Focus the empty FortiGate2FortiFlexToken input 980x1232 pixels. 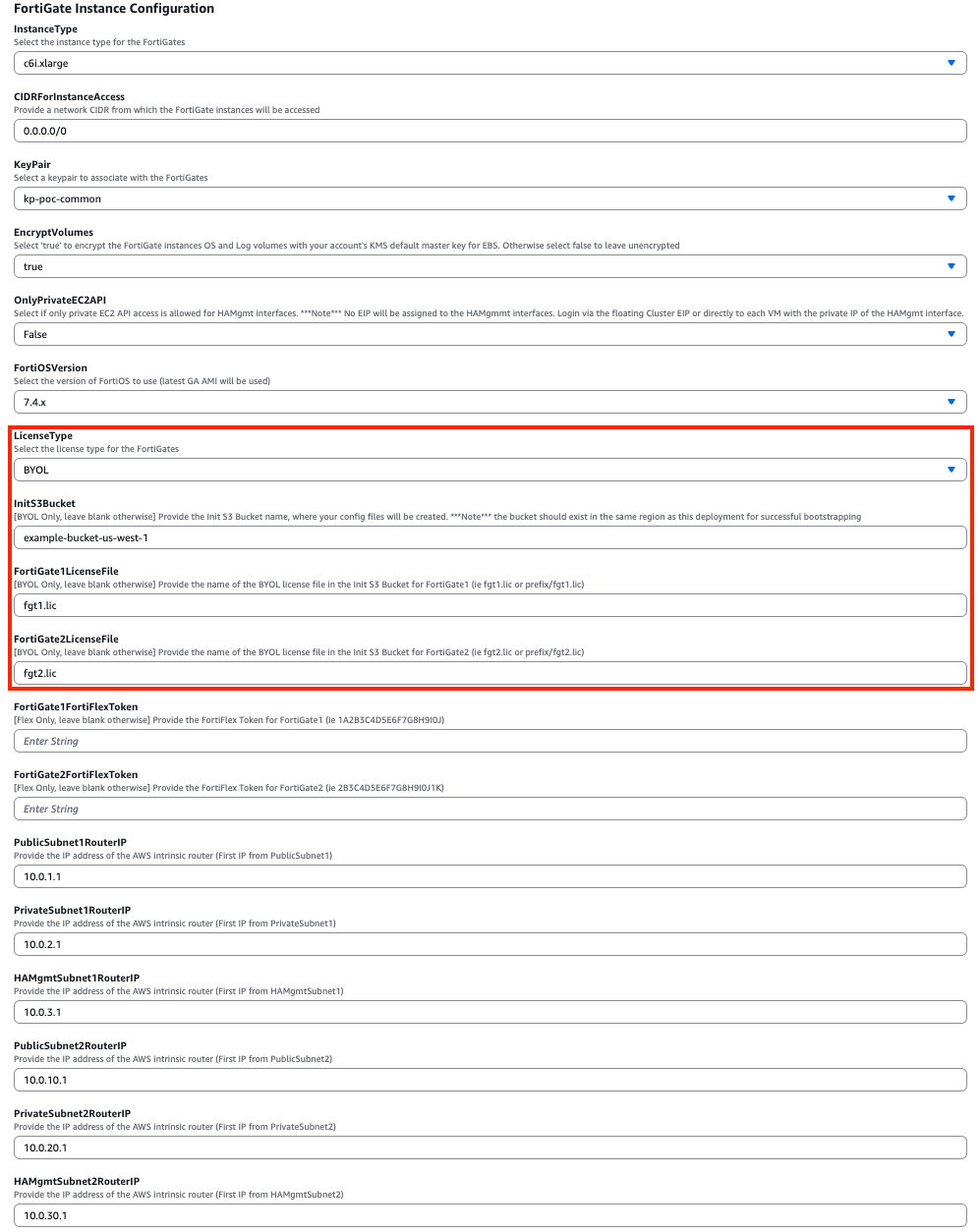490,809
